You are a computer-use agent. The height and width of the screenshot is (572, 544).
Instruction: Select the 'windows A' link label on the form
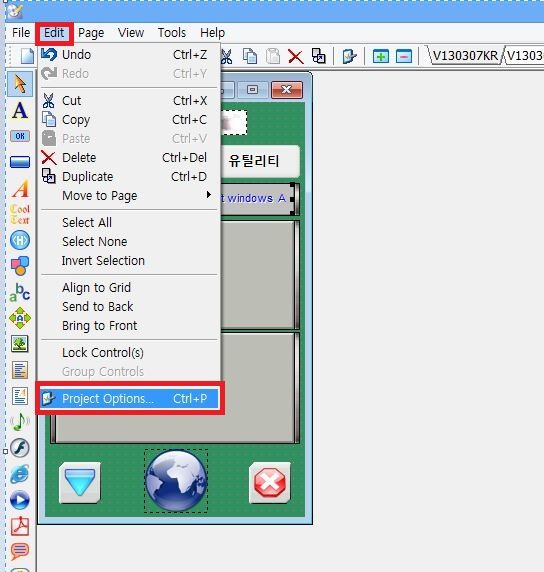256,198
